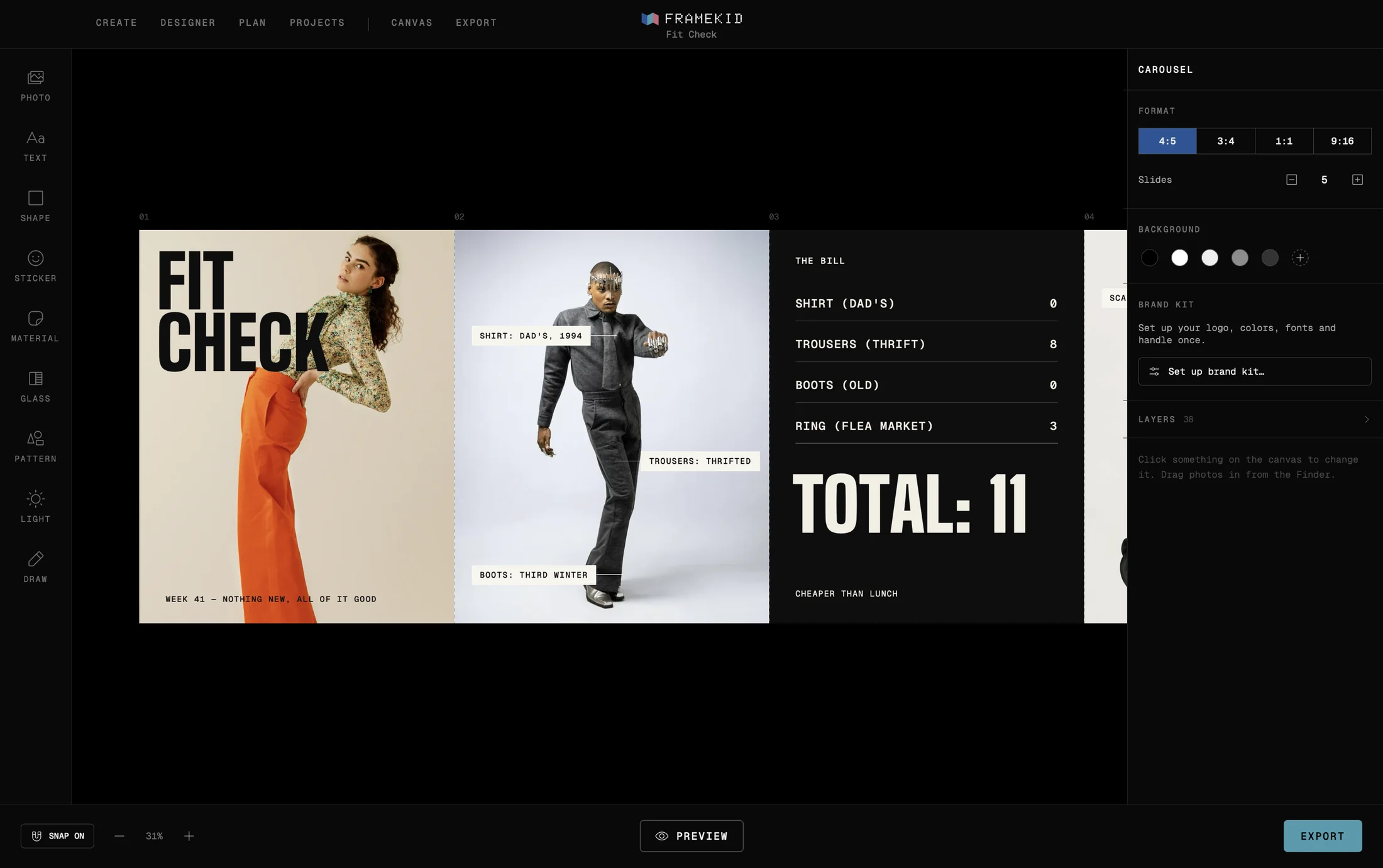
Task: Click the Framekid logo icon
Action: coord(649,19)
